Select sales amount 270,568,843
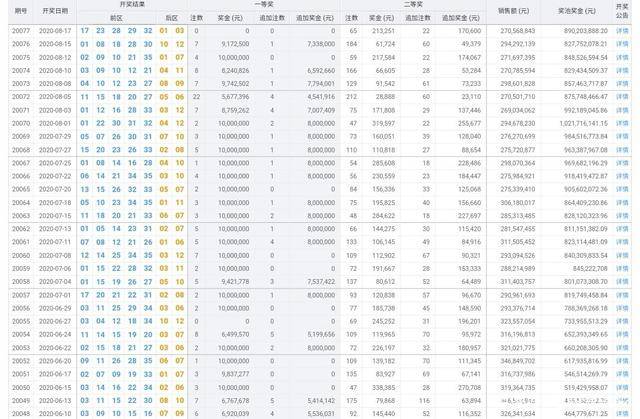The image size is (640, 419). click(x=518, y=31)
